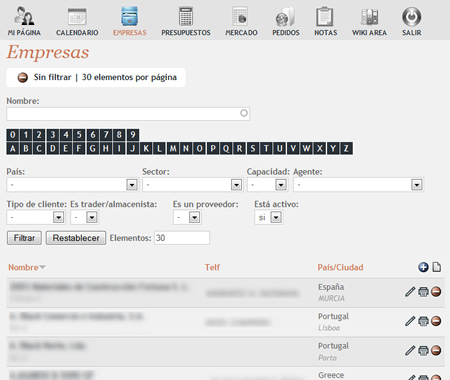The width and height of the screenshot is (450, 380).
Task: Click the Lisboa city text
Action: click(x=329, y=328)
